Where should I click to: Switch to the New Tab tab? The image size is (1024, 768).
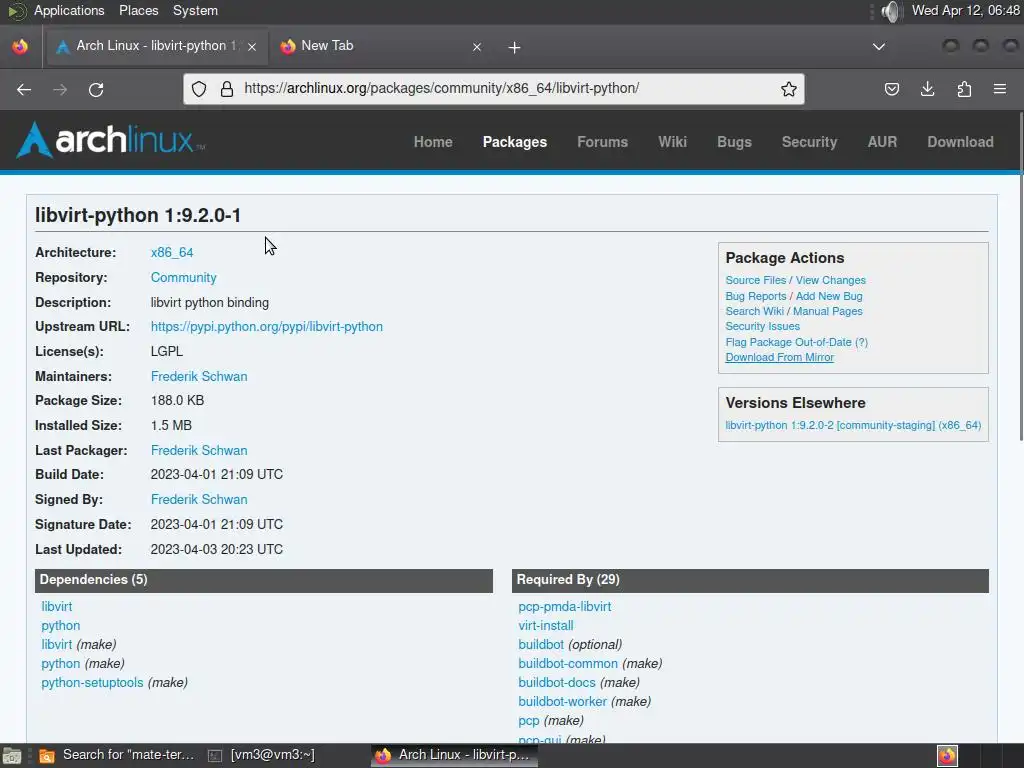[x=381, y=46]
